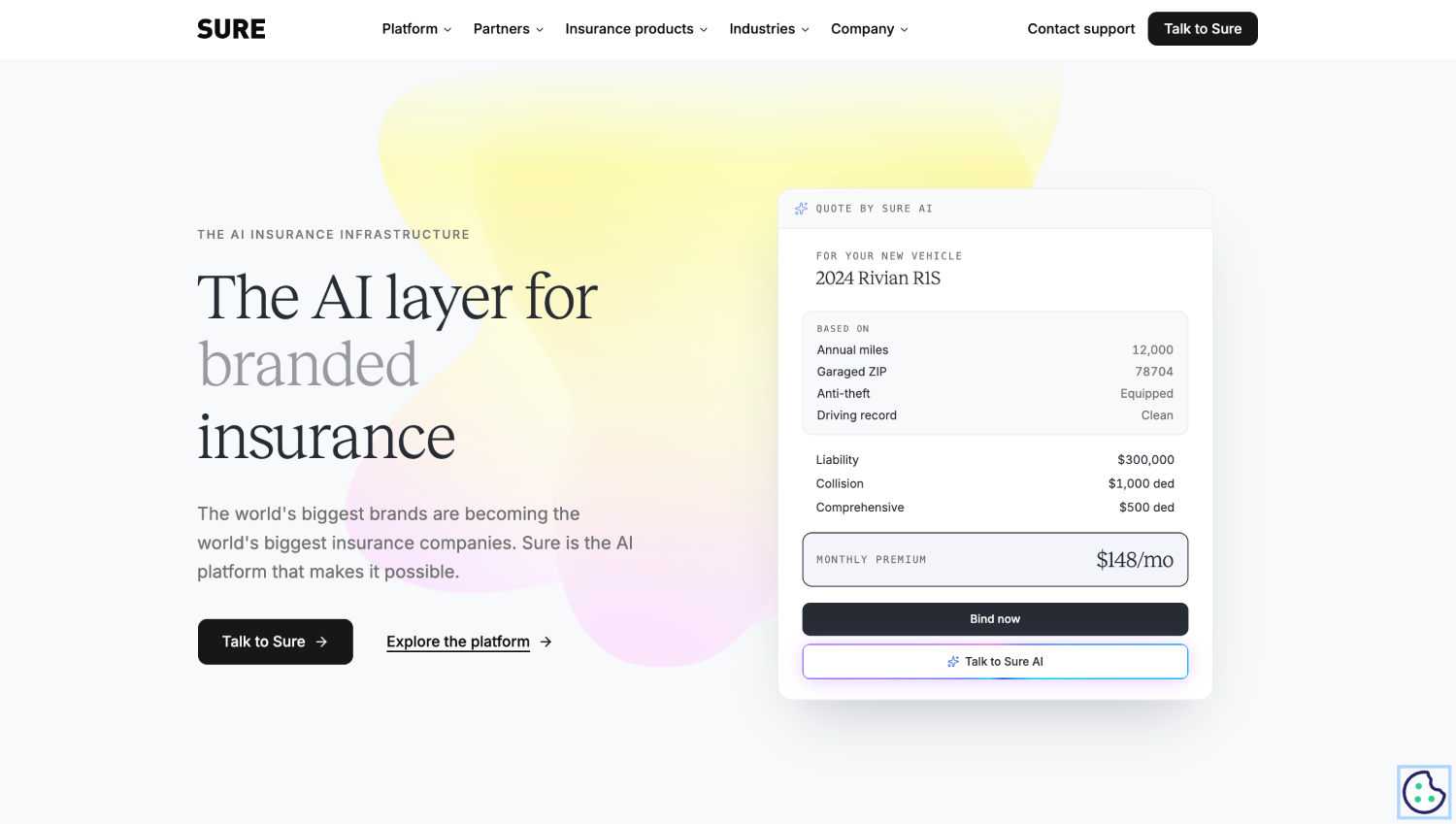
Task: Click the Contact support link
Action: pos(1081,29)
